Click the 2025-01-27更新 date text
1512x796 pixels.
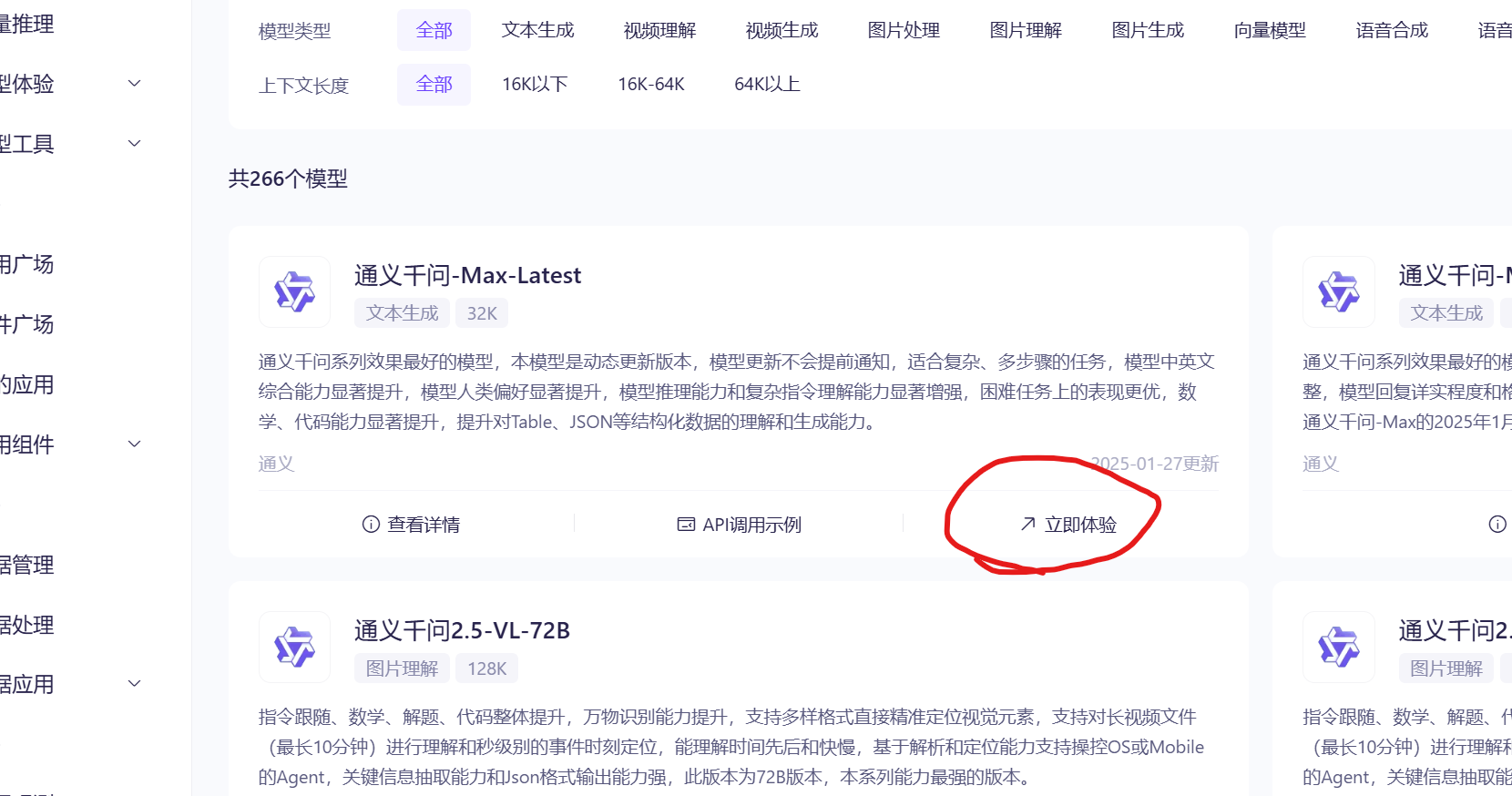point(1155,464)
